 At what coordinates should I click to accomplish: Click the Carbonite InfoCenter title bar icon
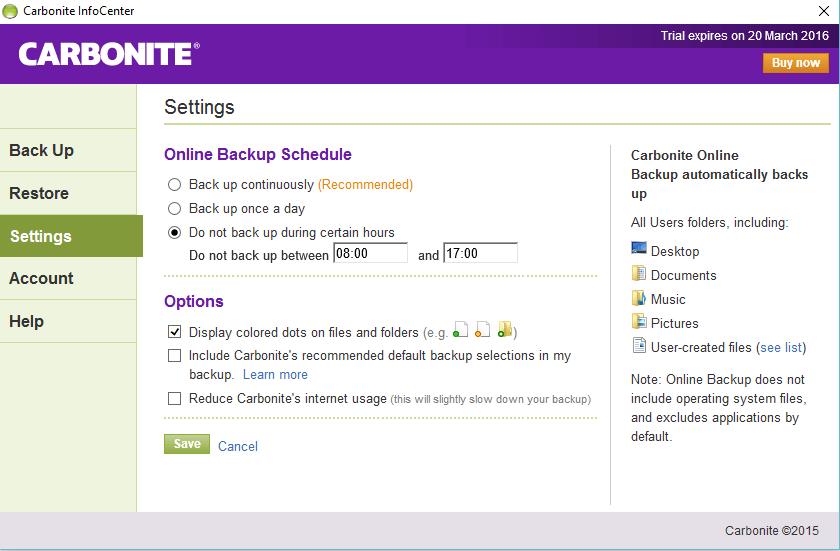[10, 11]
